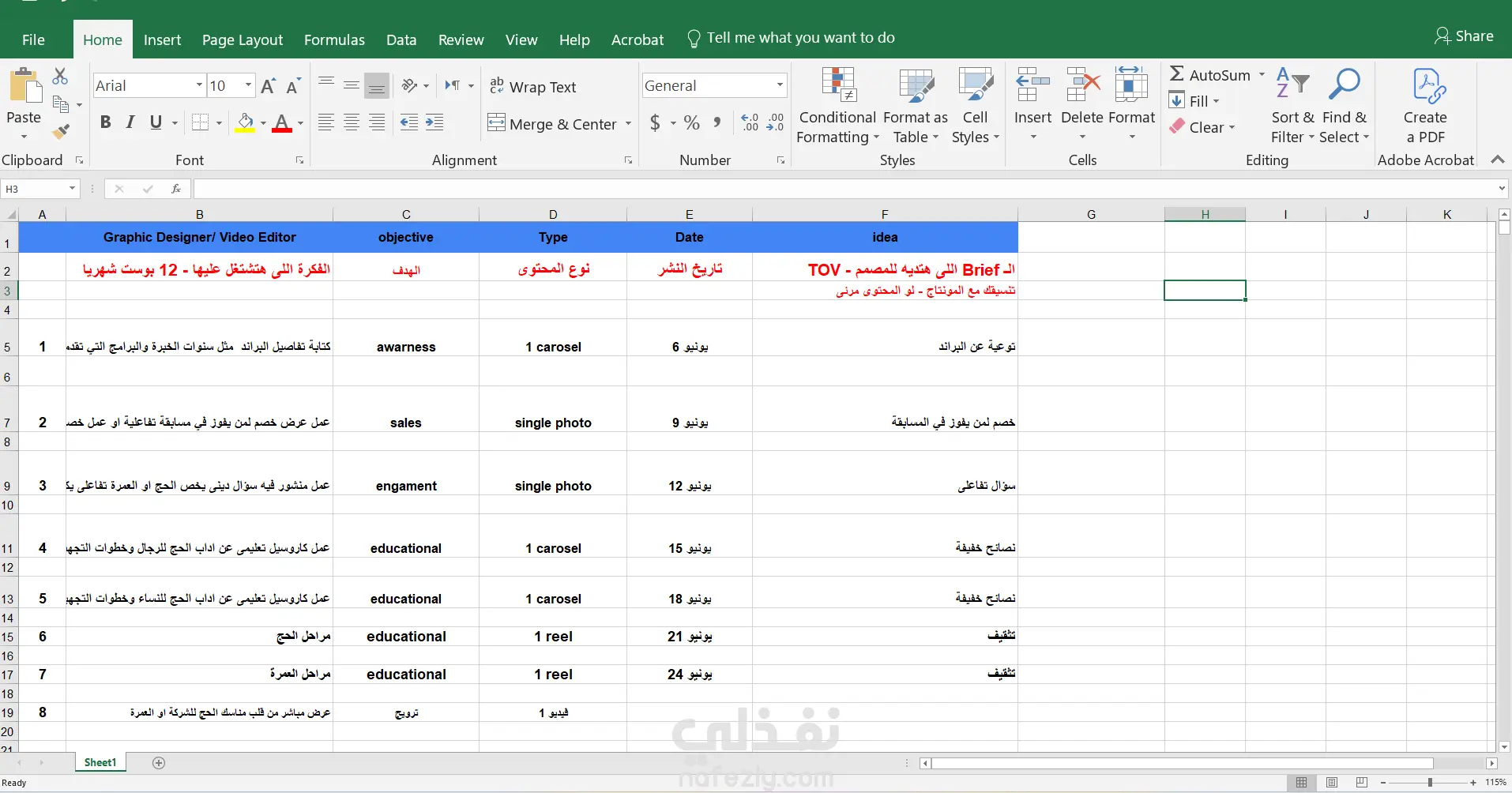
Task: Increase decimal places
Action: click(x=750, y=122)
